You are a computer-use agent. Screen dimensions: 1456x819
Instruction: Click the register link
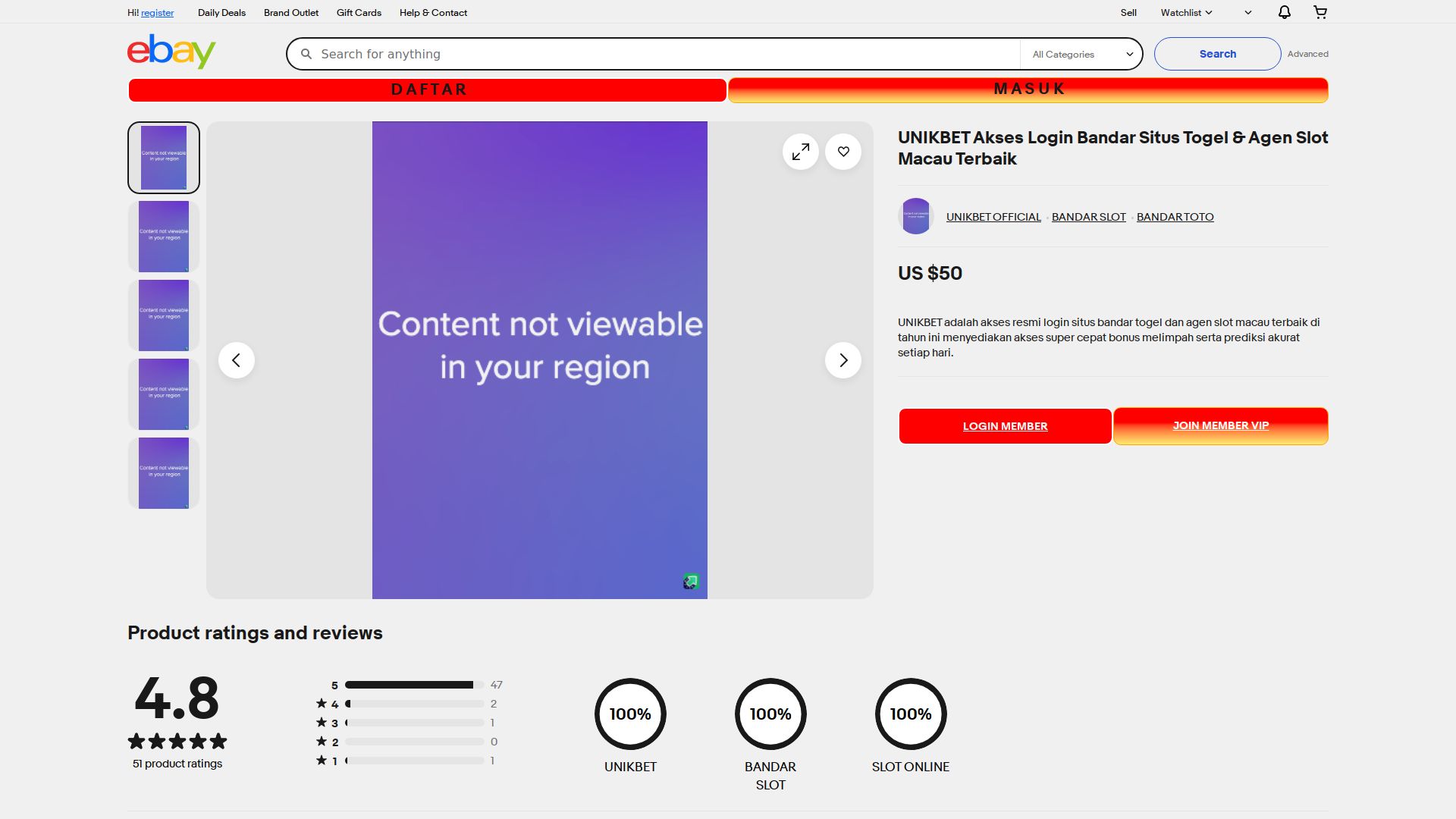tap(157, 12)
